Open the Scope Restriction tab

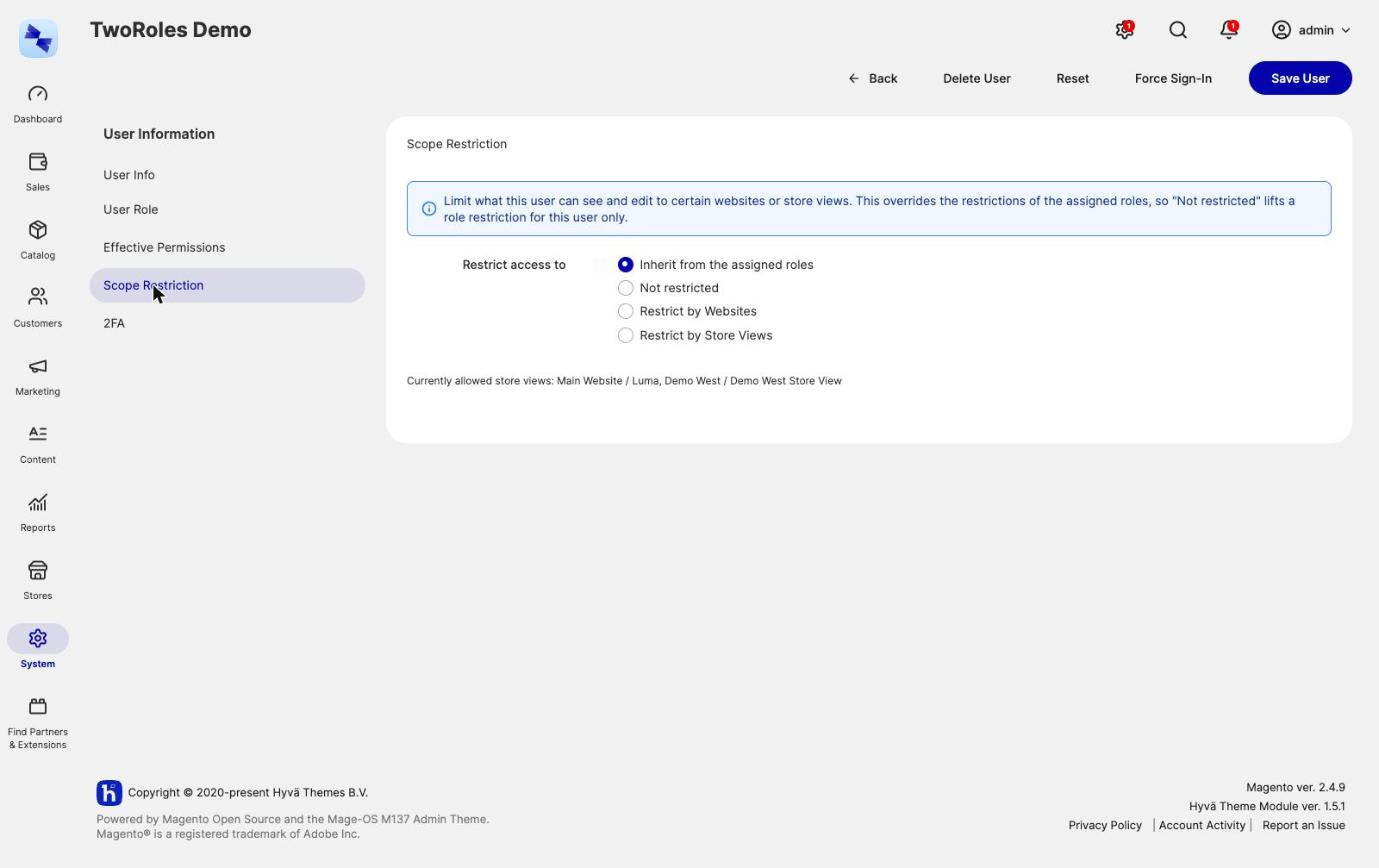(x=227, y=285)
